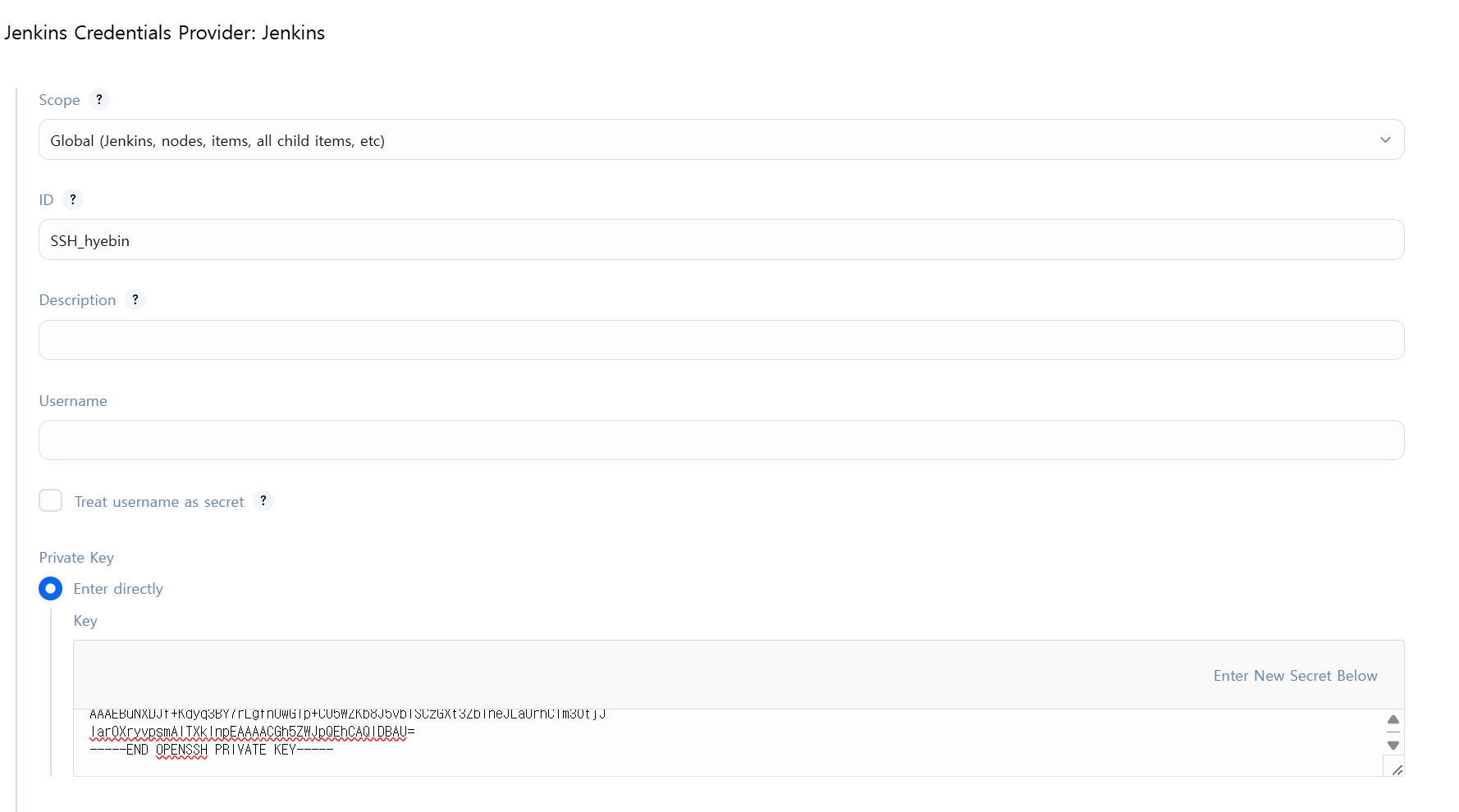Show help for Treat username as secret
Image resolution: width=1459 pixels, height=812 pixels.
coord(263,500)
